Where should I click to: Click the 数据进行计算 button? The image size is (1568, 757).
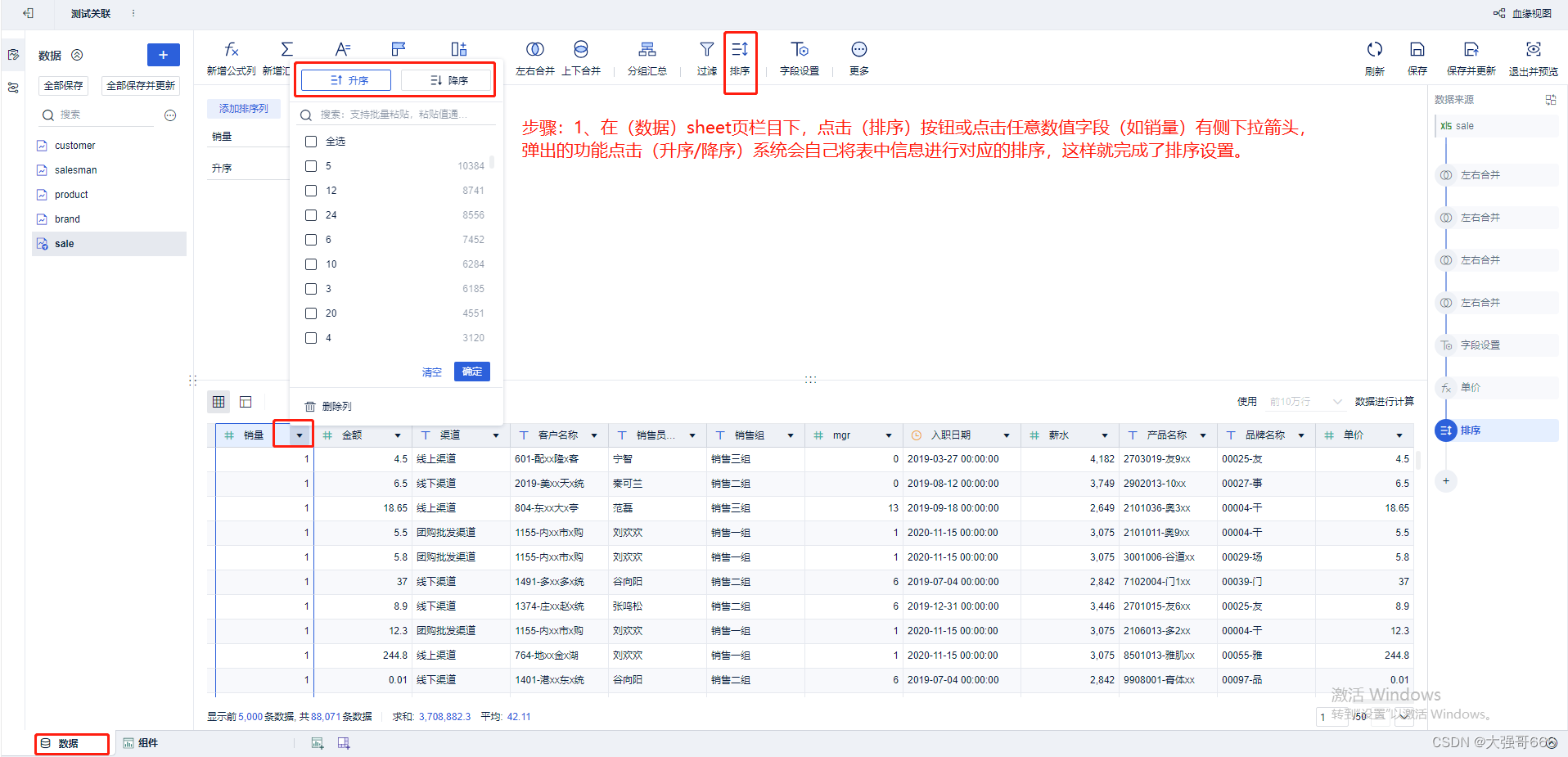tap(1385, 402)
